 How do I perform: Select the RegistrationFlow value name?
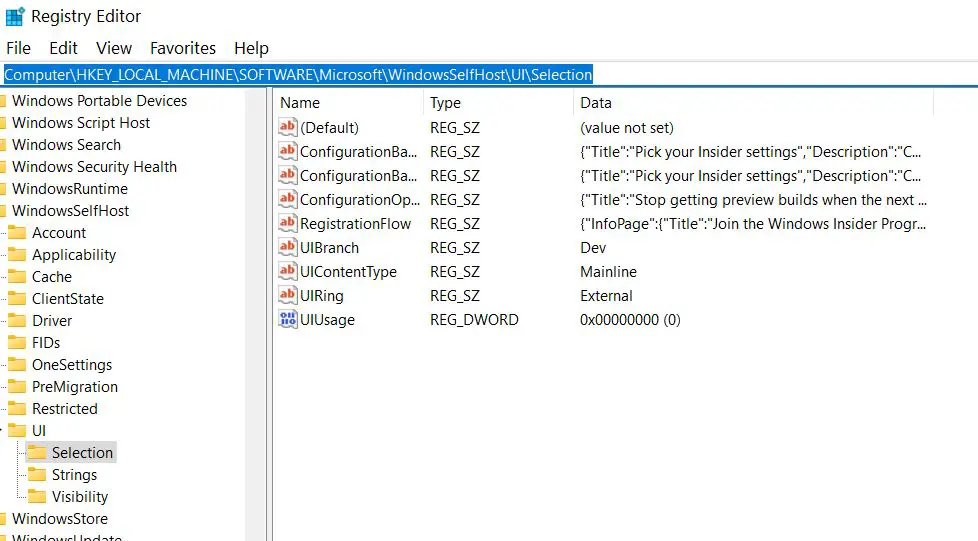pos(356,223)
